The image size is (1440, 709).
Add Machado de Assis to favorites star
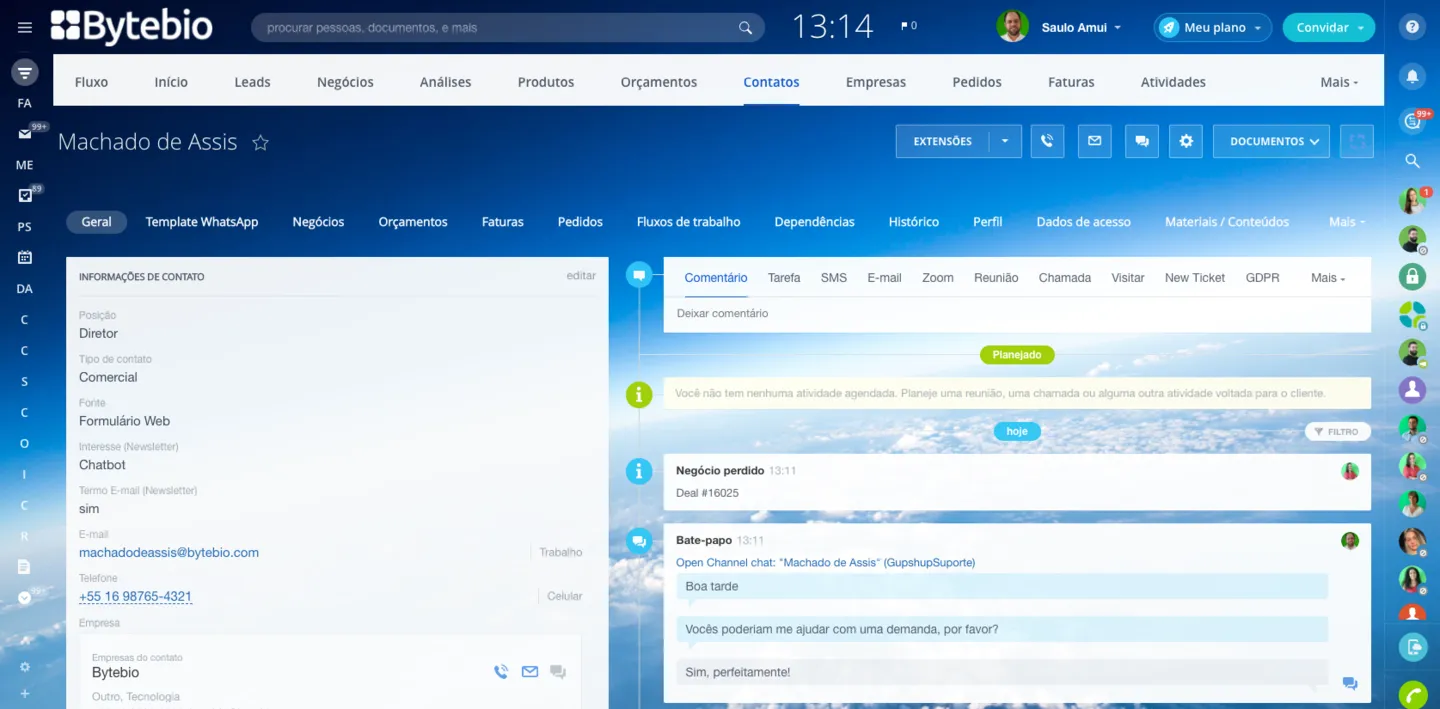pyautogui.click(x=261, y=142)
